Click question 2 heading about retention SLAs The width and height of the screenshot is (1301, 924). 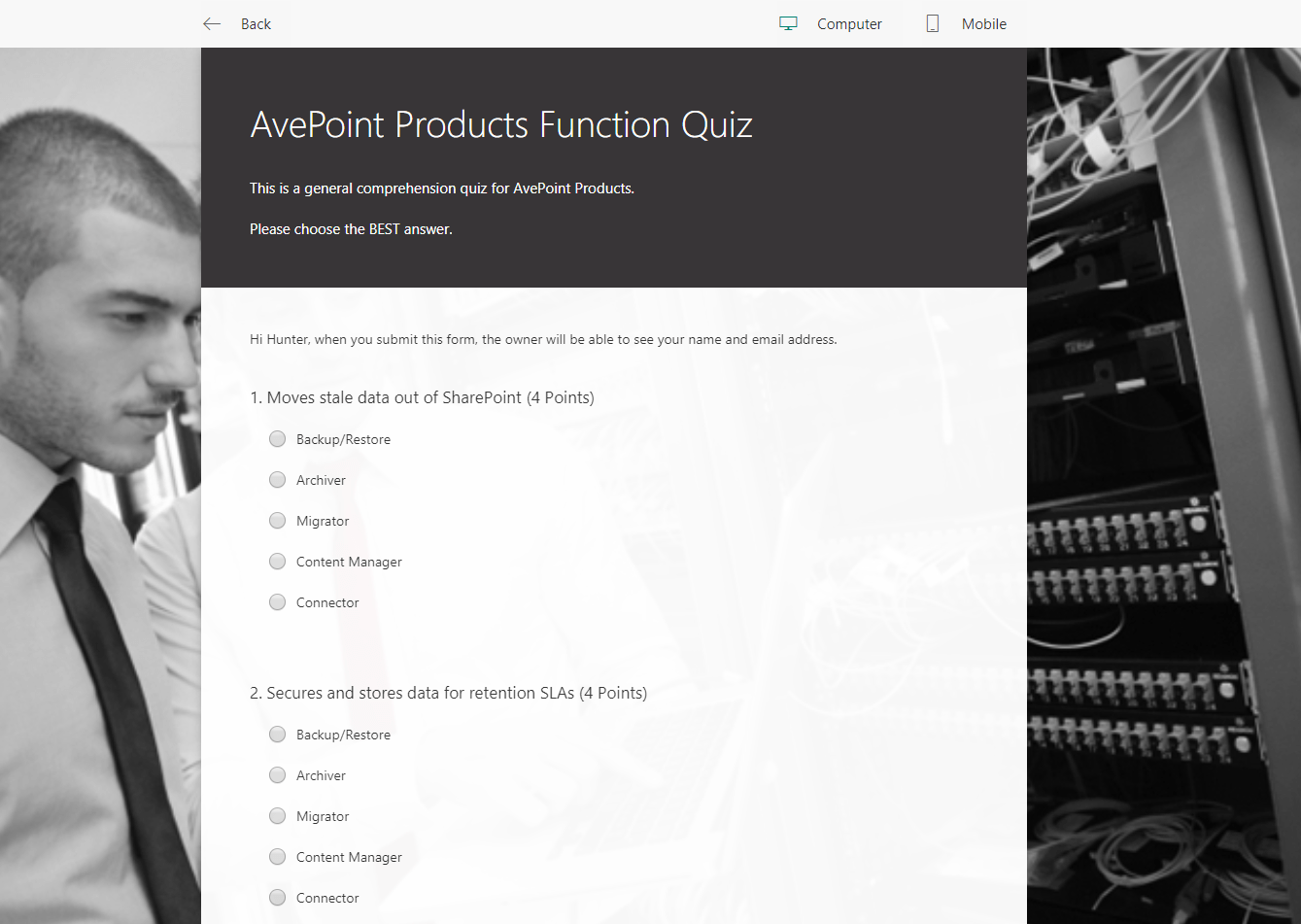pos(449,693)
